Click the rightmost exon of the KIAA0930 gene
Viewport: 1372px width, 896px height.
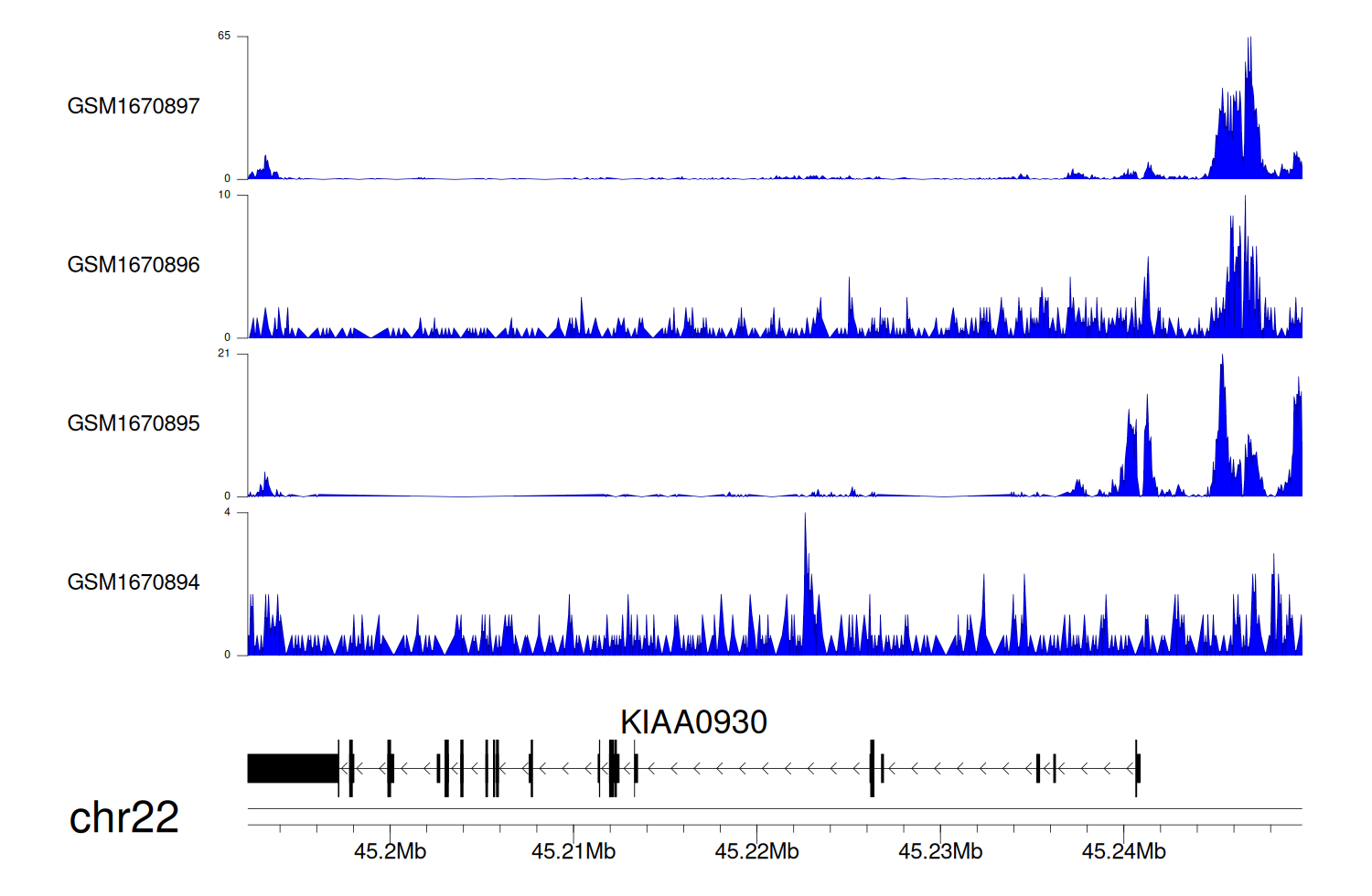coord(1138,768)
